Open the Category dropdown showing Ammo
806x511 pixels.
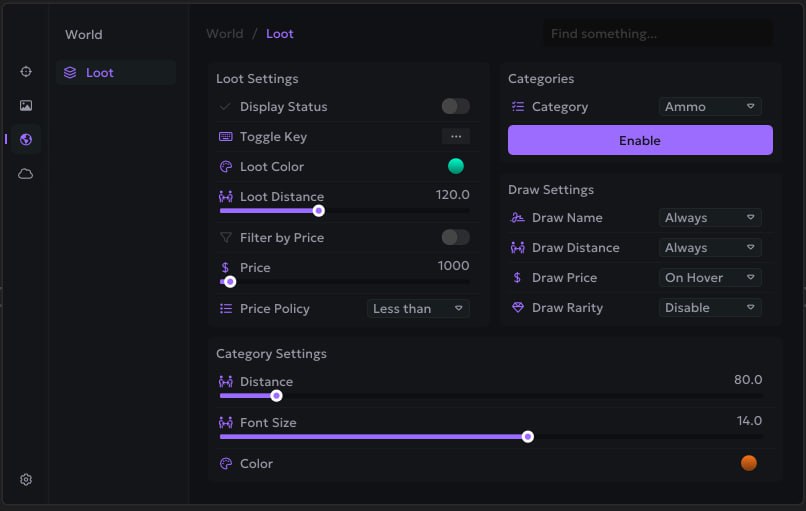click(710, 107)
